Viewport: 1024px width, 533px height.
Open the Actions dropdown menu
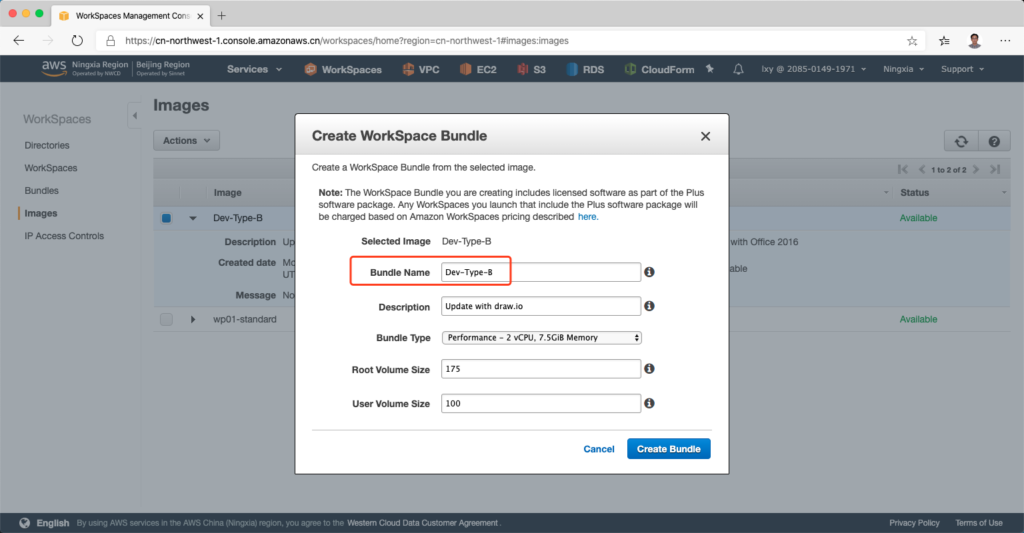click(186, 141)
